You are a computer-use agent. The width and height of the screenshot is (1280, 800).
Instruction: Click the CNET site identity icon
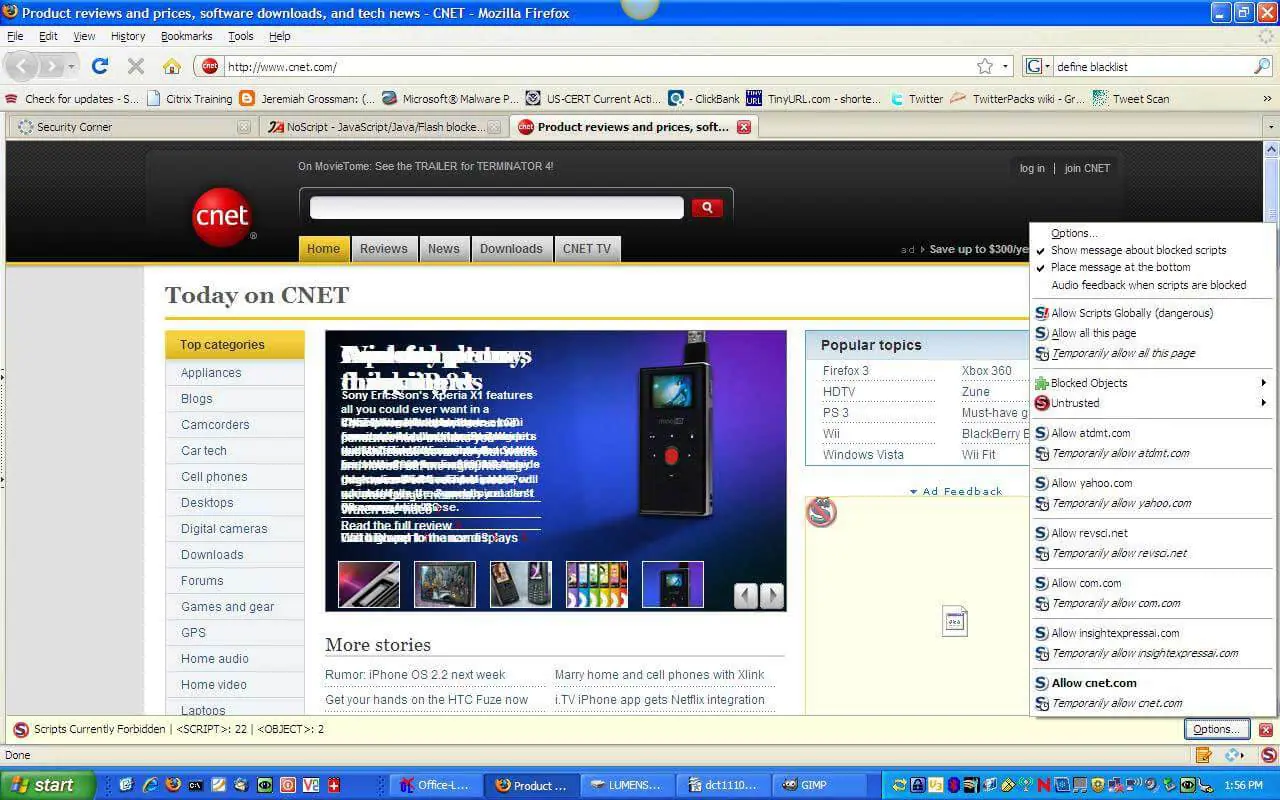[209, 66]
